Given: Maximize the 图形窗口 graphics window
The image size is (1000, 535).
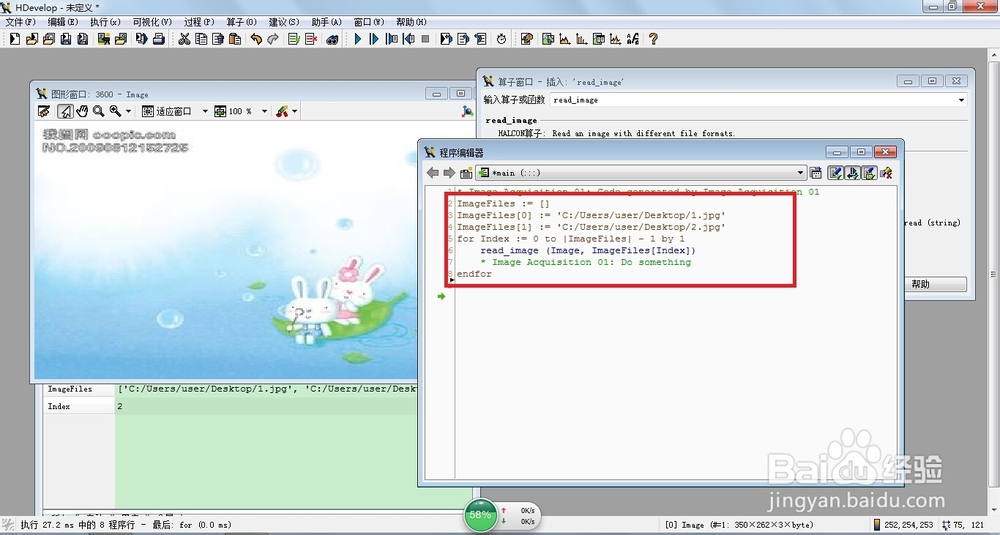Looking at the screenshot, I should pos(460,94).
